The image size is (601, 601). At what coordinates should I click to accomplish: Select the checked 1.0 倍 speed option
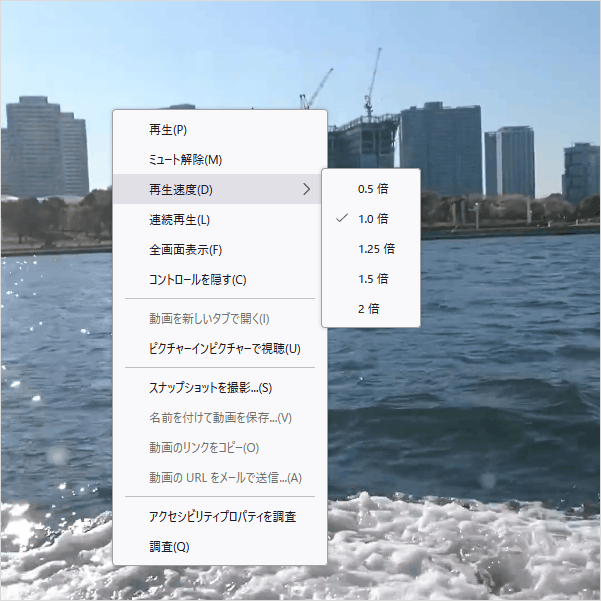pyautogui.click(x=371, y=218)
